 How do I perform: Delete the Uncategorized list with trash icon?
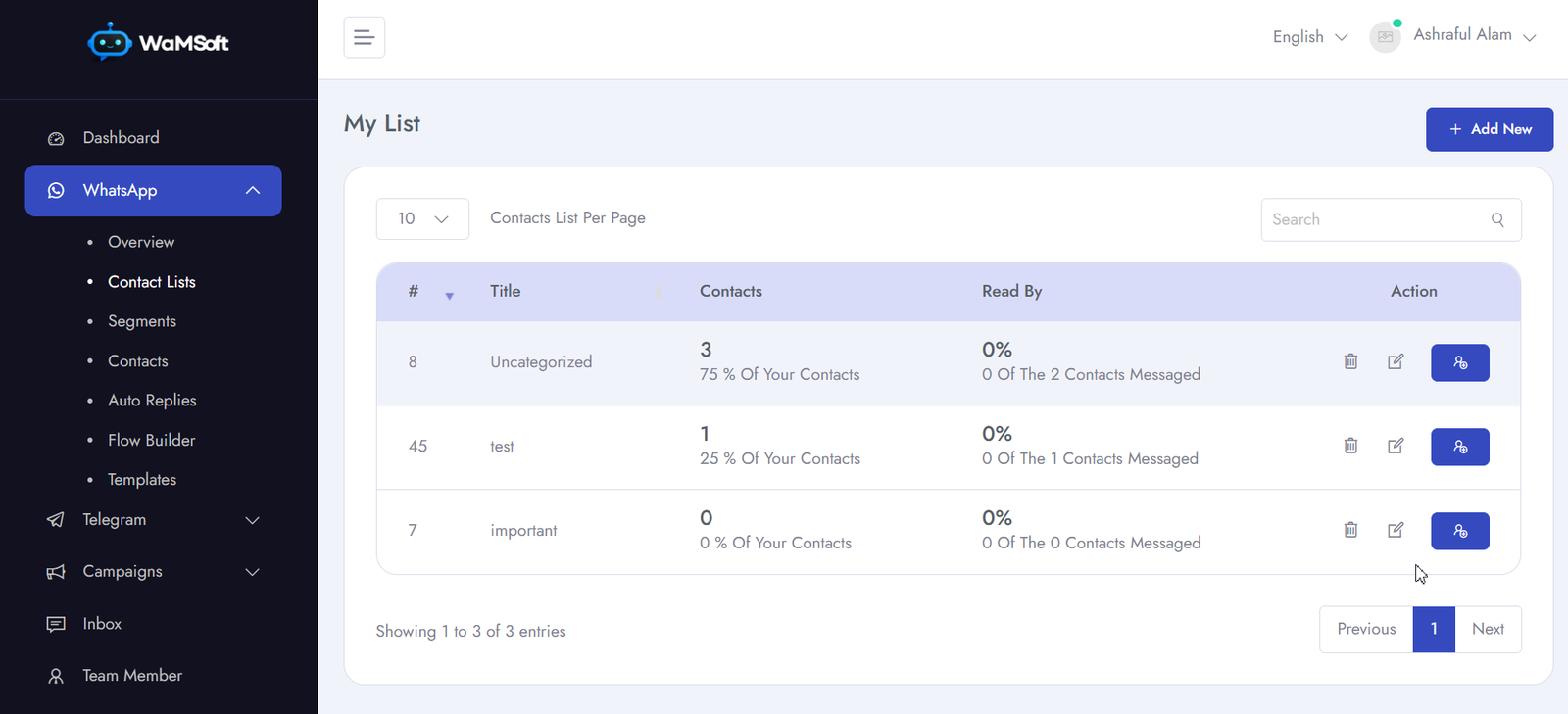[1350, 361]
